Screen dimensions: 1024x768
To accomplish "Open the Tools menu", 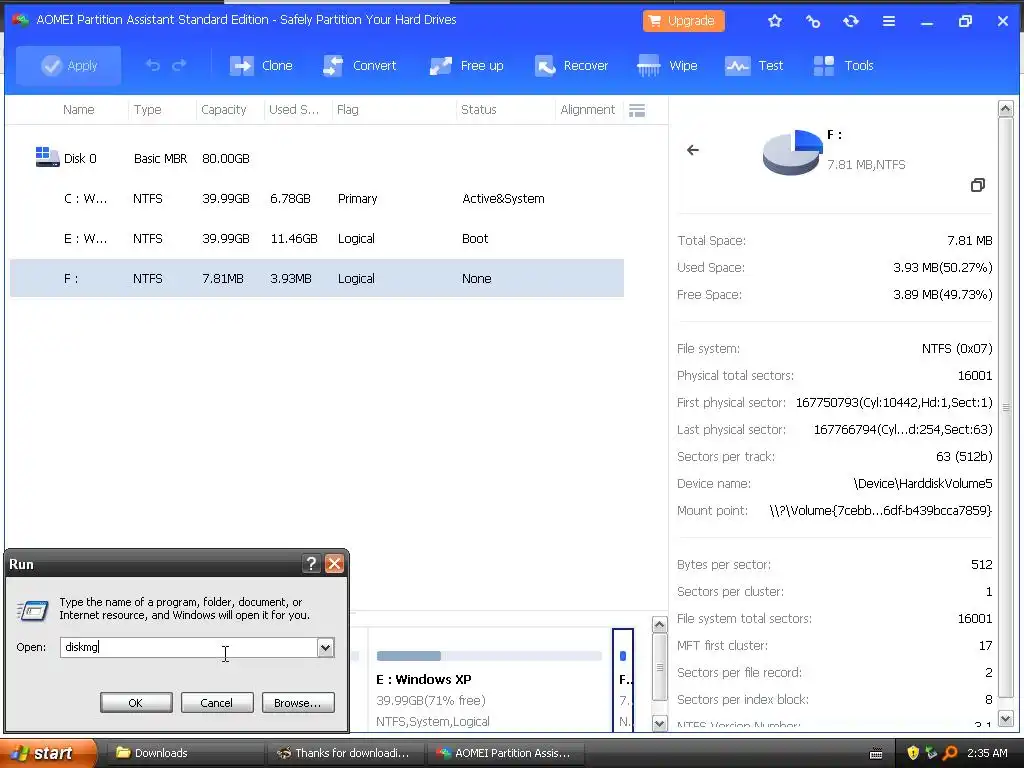I will point(843,65).
